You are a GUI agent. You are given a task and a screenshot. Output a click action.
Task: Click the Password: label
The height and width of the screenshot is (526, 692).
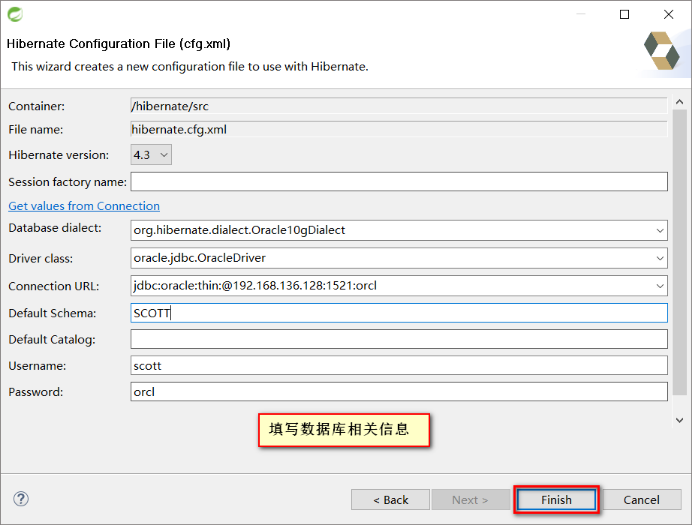[36, 392]
